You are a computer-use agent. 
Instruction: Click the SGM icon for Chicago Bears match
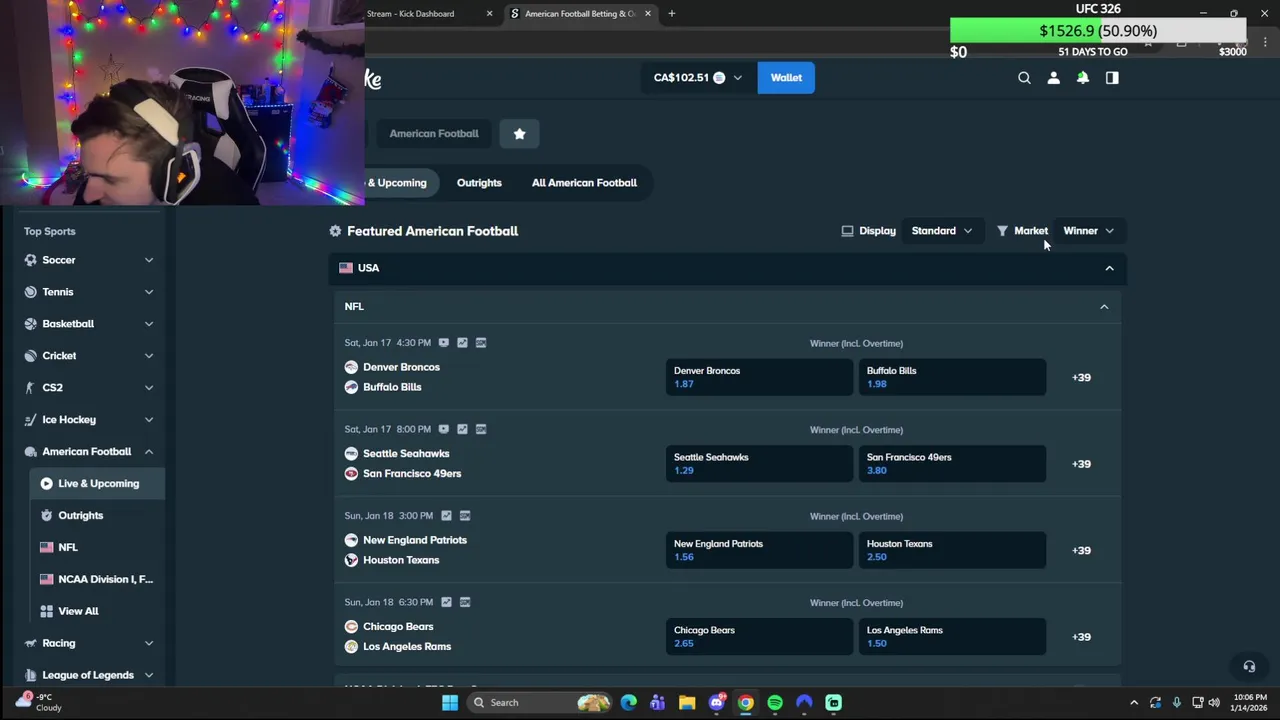tap(465, 602)
